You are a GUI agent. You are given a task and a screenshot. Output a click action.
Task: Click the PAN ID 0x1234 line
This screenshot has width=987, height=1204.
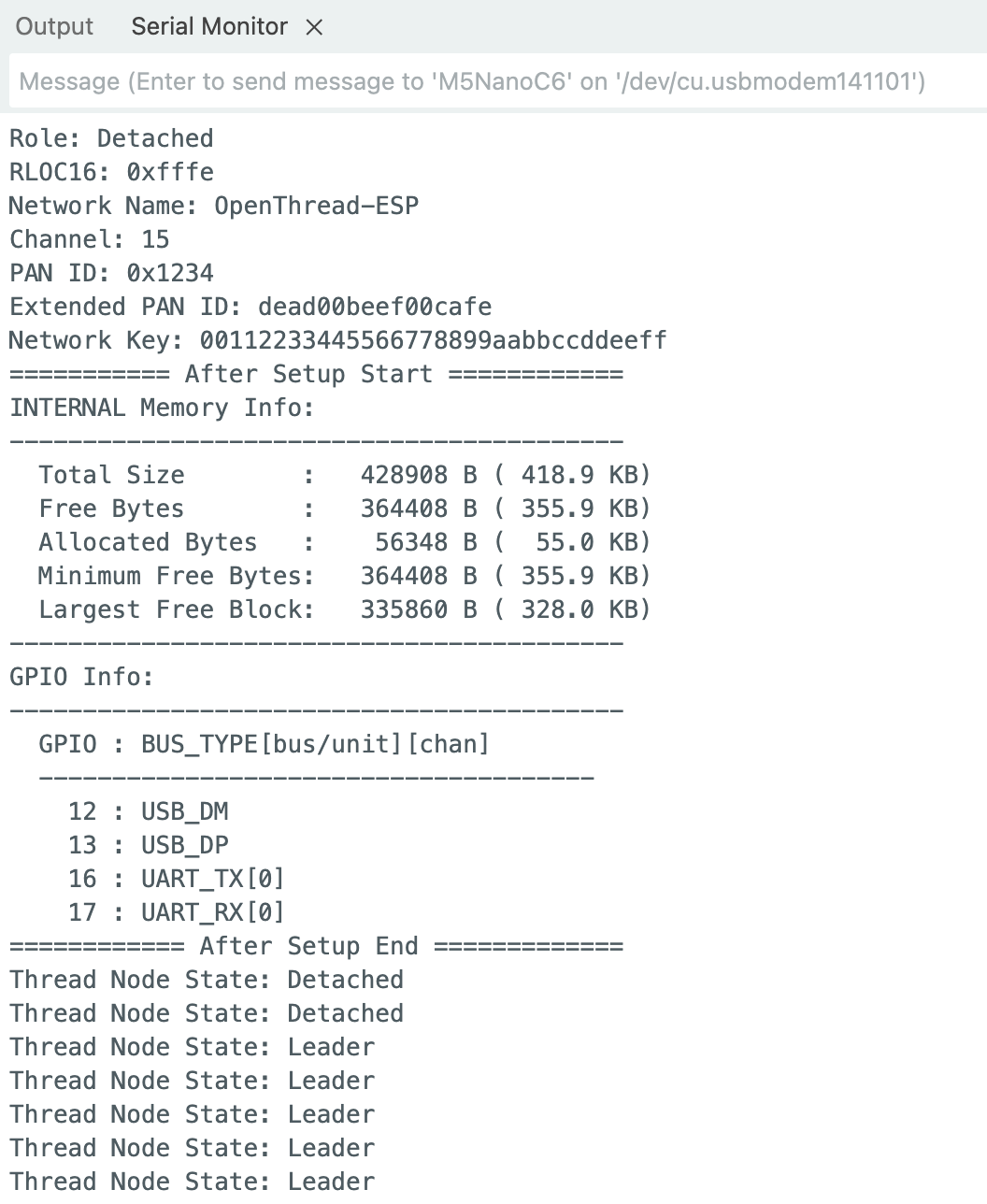click(x=111, y=273)
